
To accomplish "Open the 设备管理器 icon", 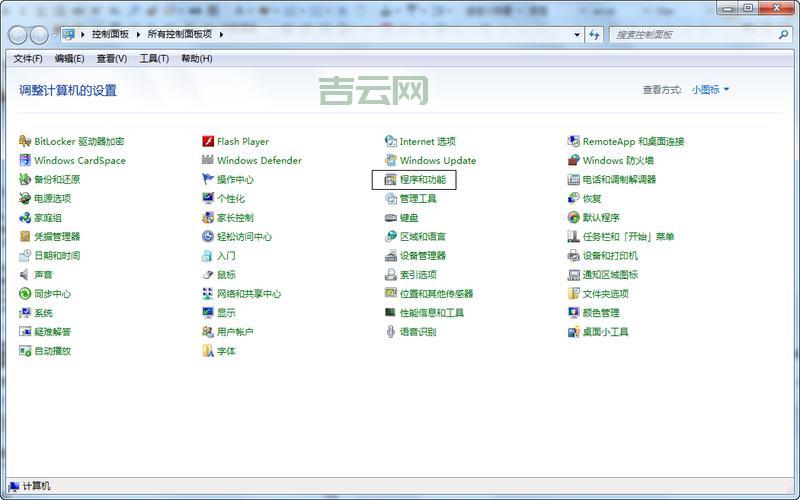I will tap(391, 256).
